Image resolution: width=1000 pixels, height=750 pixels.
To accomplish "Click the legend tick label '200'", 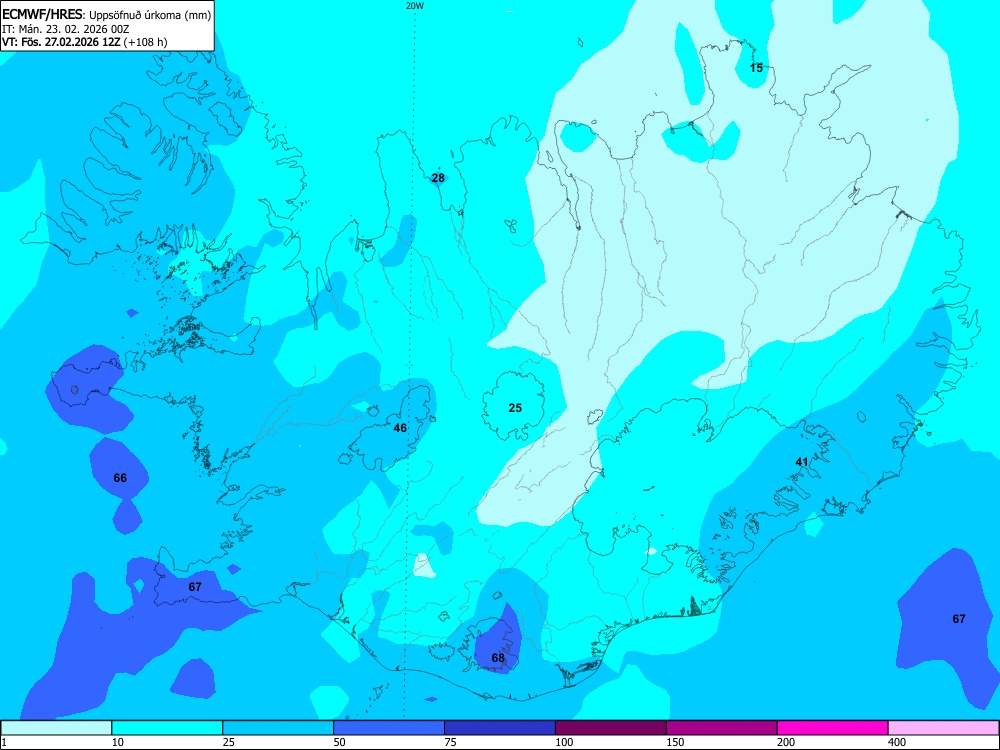I will coord(786,742).
